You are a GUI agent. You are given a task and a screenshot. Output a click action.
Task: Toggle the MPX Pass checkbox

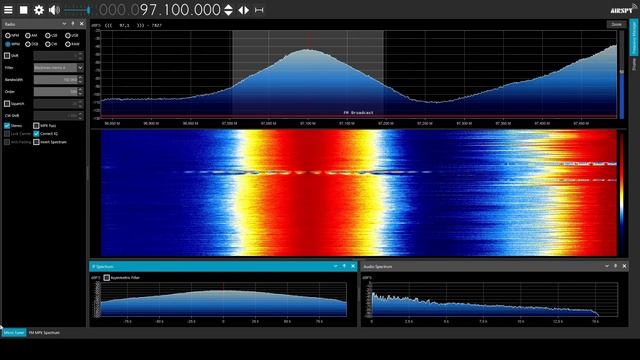36,126
